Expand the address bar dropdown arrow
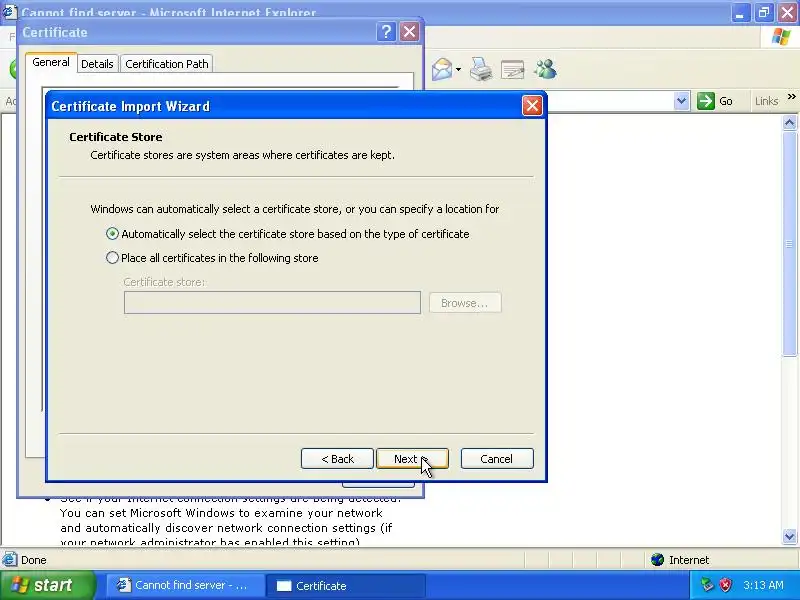The width and height of the screenshot is (800, 600). 681,101
